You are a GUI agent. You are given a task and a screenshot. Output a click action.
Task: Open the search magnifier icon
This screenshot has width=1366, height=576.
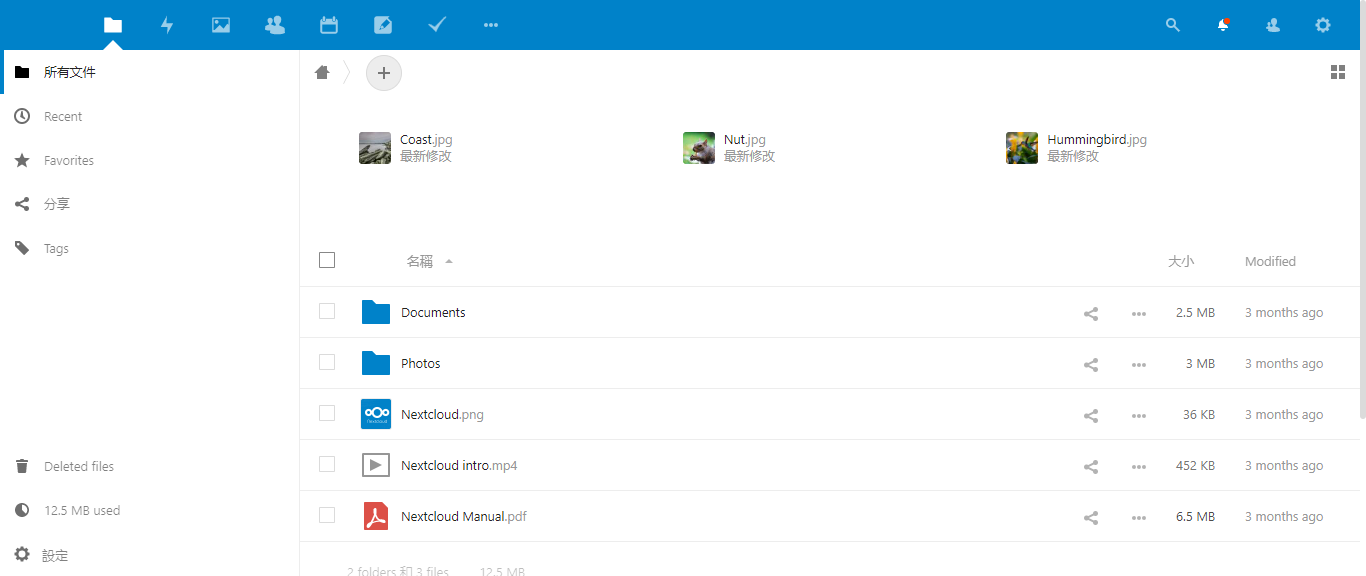point(1173,25)
